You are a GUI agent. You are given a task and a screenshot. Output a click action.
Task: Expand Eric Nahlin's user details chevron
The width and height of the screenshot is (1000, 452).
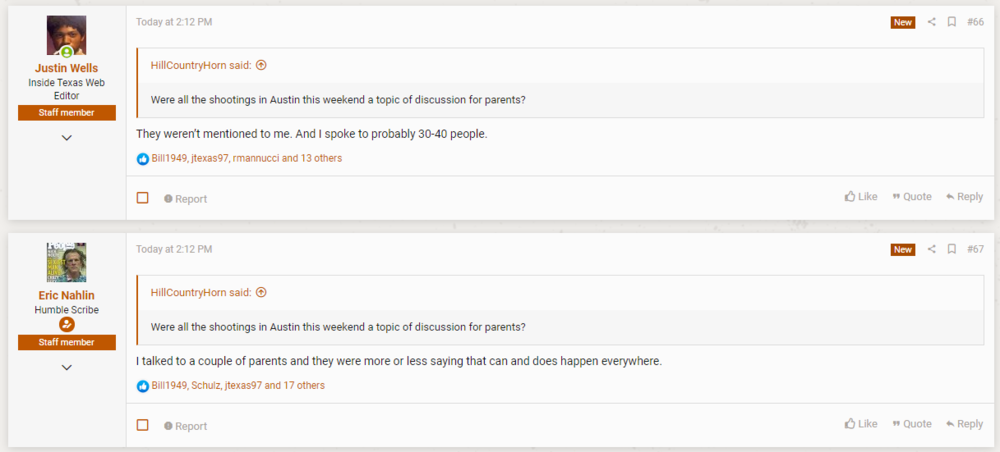67,367
